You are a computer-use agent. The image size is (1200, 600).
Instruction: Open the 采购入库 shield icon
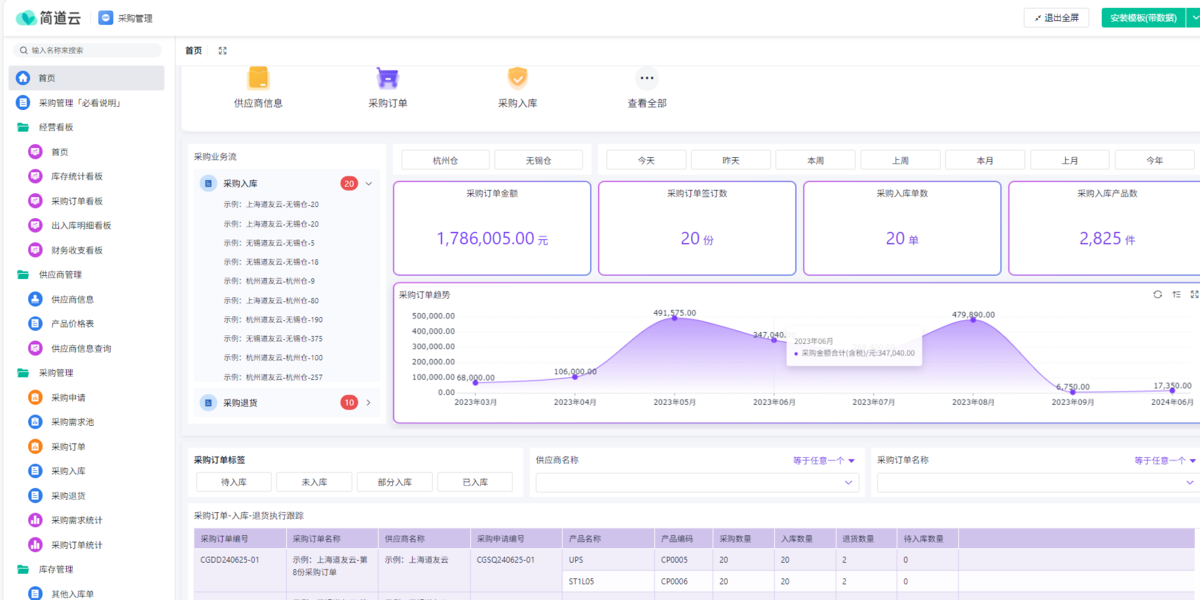click(517, 78)
